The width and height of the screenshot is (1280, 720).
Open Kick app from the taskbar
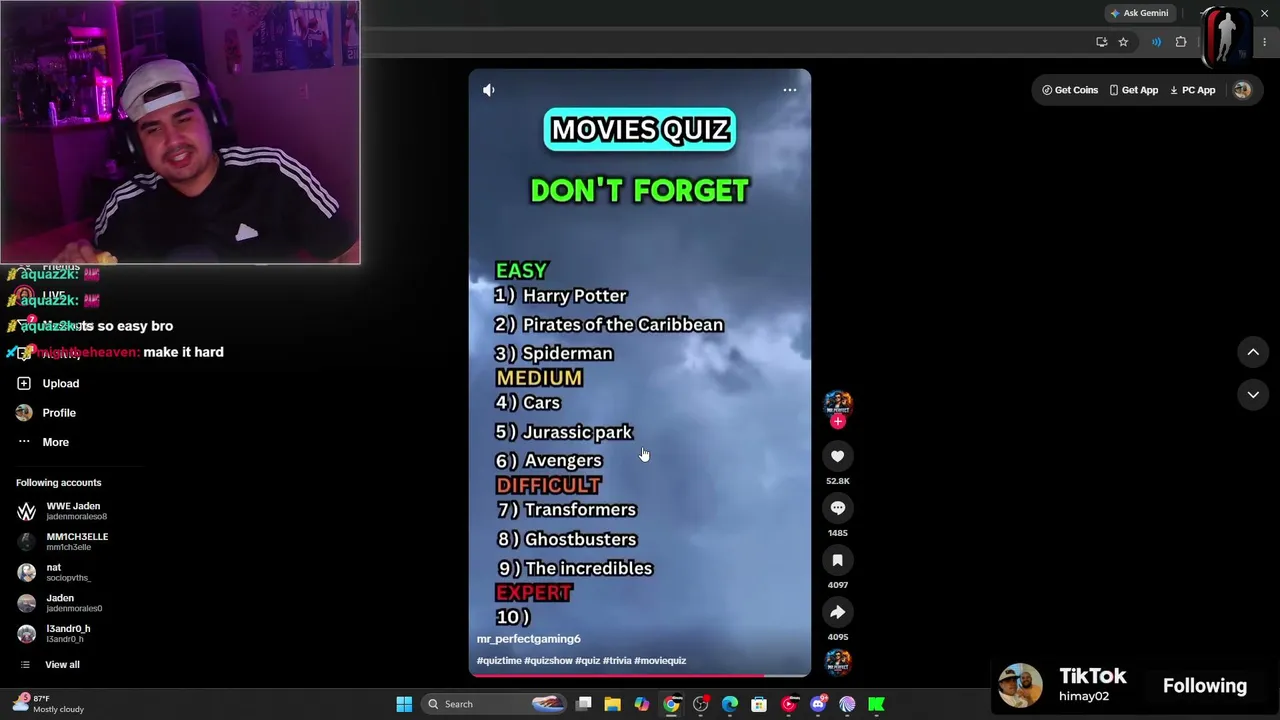click(x=877, y=704)
